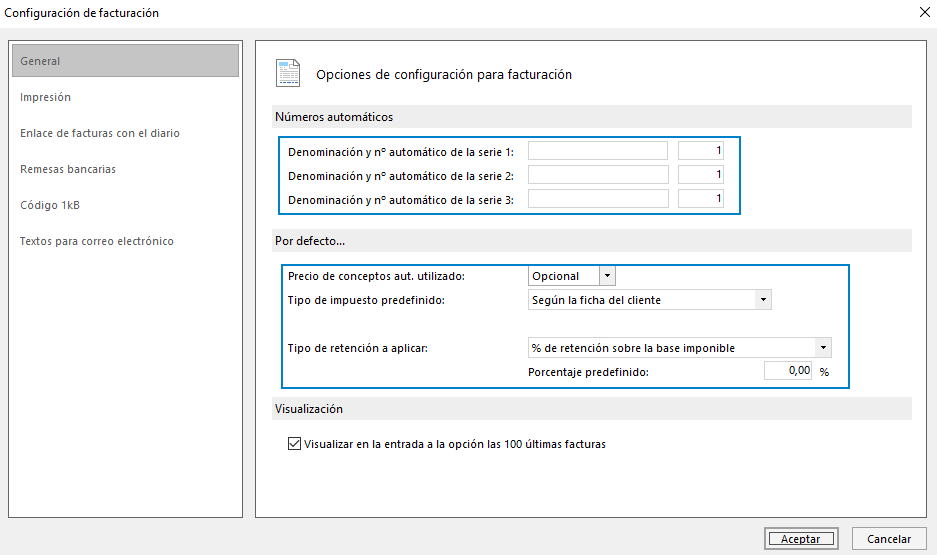Click the serie 1 automatic number field

[700, 151]
